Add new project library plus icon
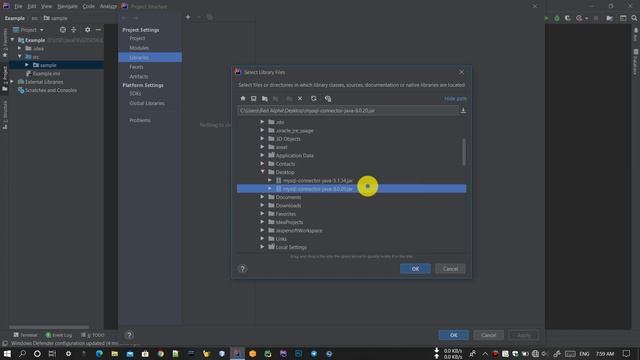Viewport: 640px width, 360px height. coord(188,17)
